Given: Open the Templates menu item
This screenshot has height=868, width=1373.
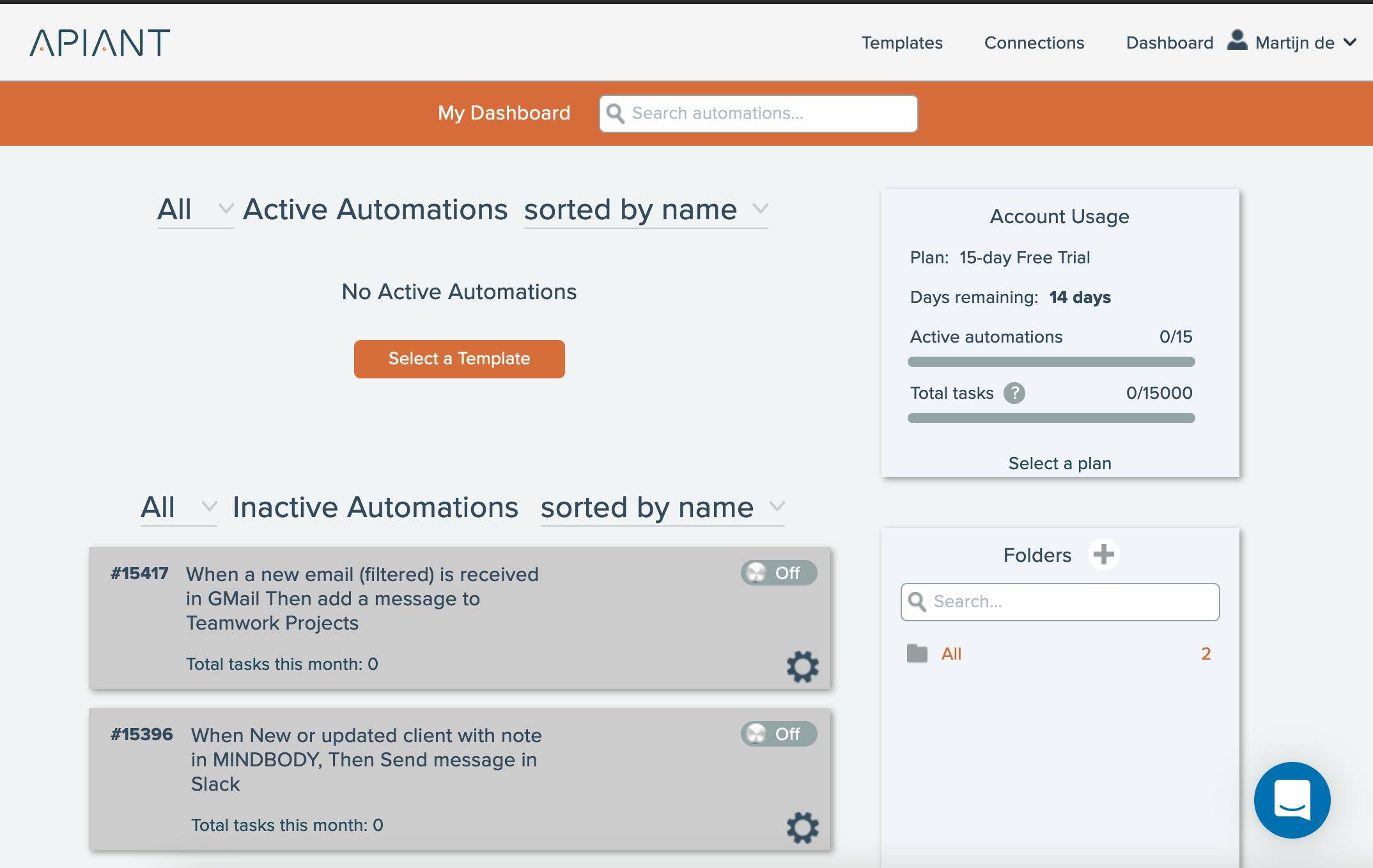Looking at the screenshot, I should [901, 43].
